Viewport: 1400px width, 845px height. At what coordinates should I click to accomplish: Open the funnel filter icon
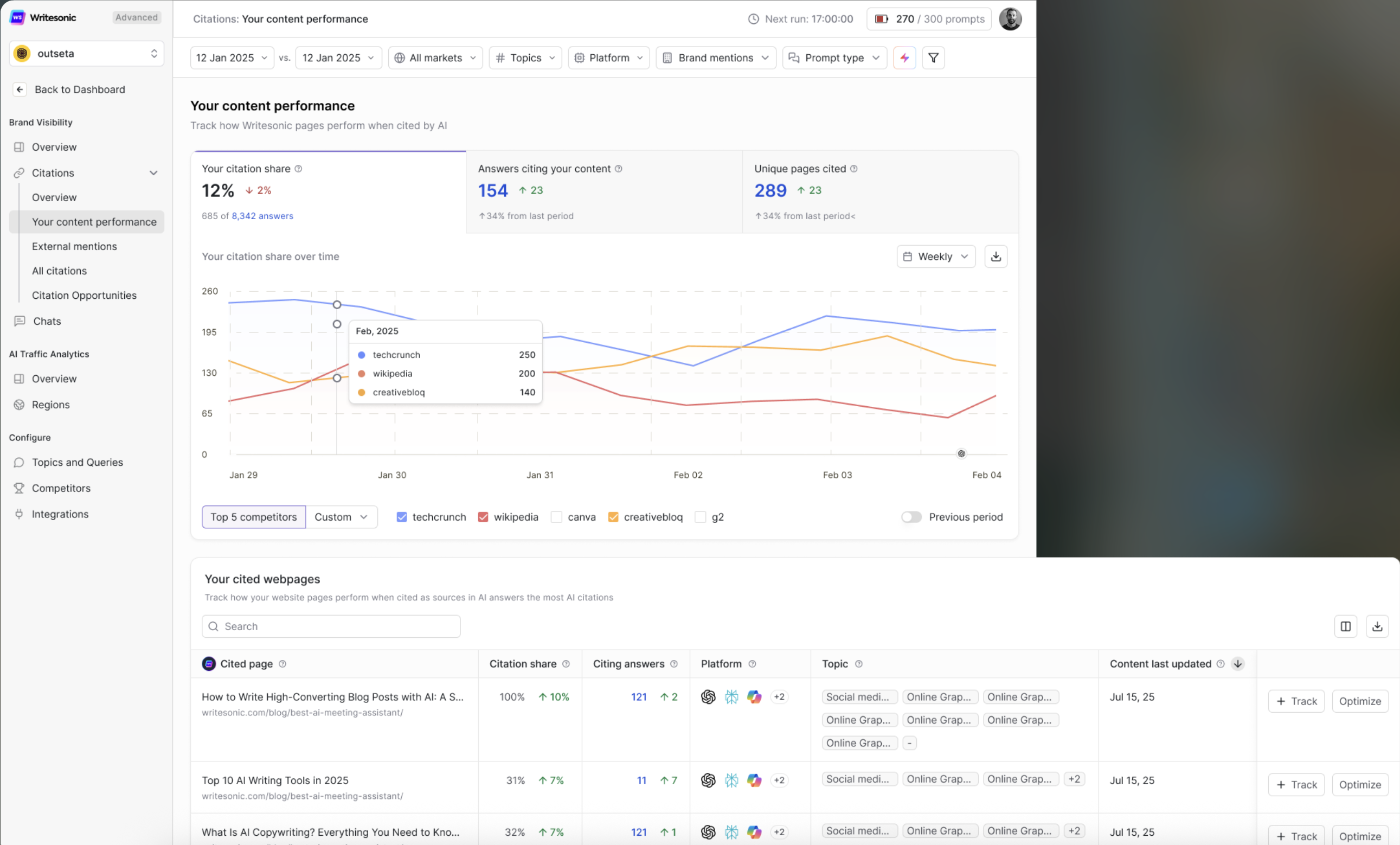(933, 58)
